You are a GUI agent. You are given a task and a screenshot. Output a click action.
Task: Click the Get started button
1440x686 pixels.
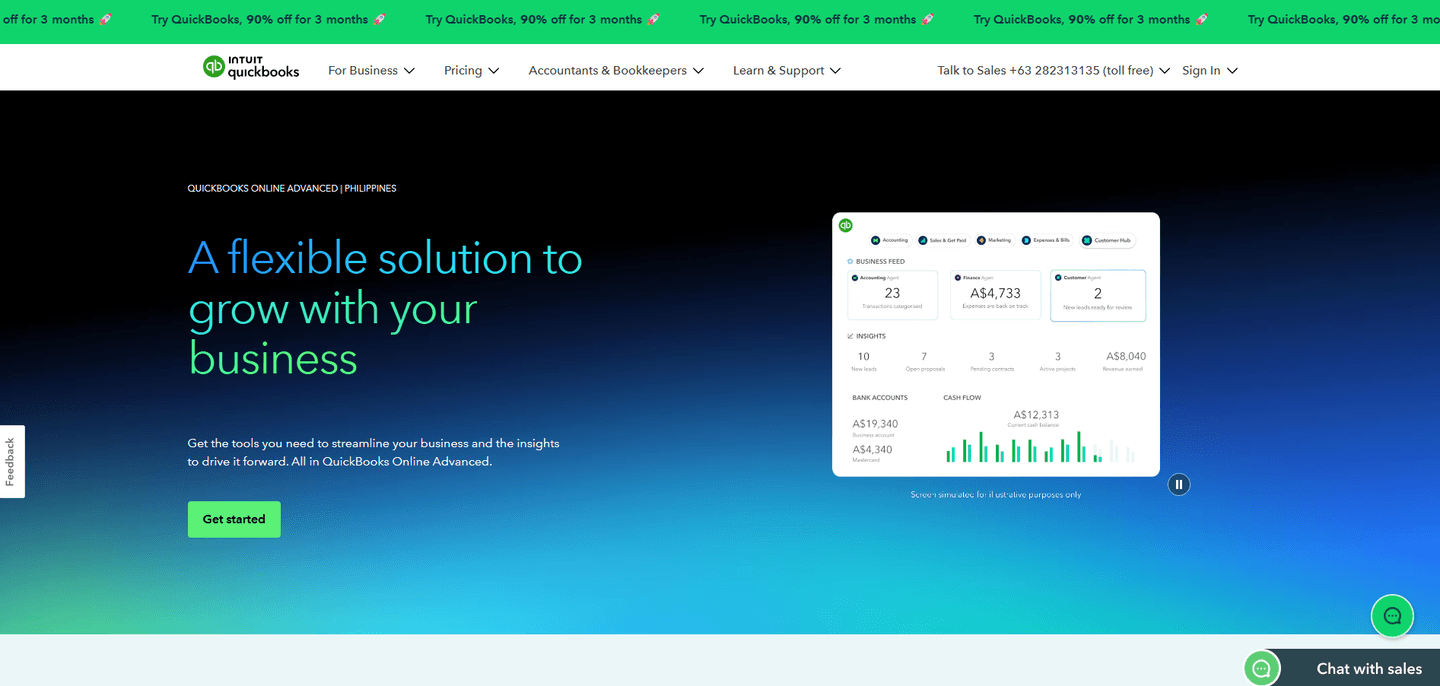234,520
